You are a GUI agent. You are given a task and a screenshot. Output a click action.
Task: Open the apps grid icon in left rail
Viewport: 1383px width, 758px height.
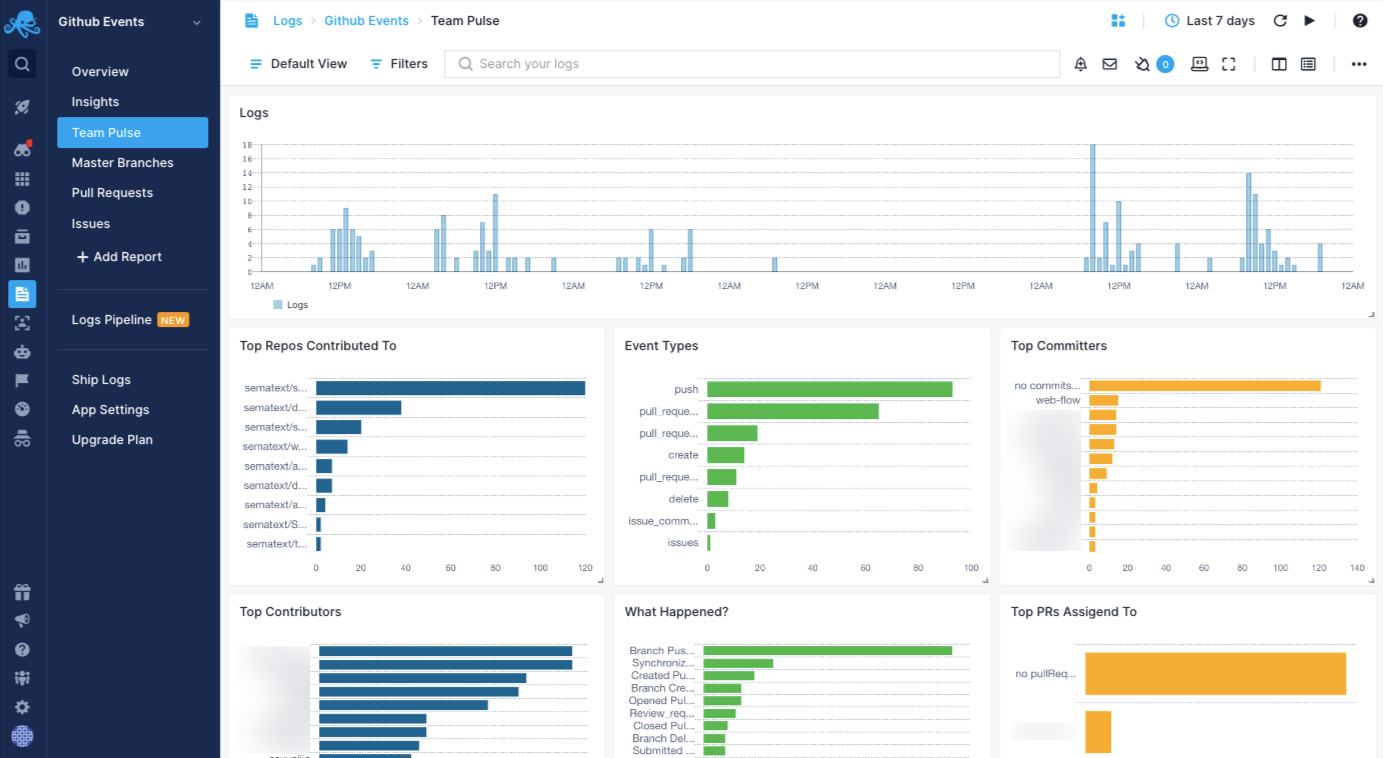coord(22,179)
